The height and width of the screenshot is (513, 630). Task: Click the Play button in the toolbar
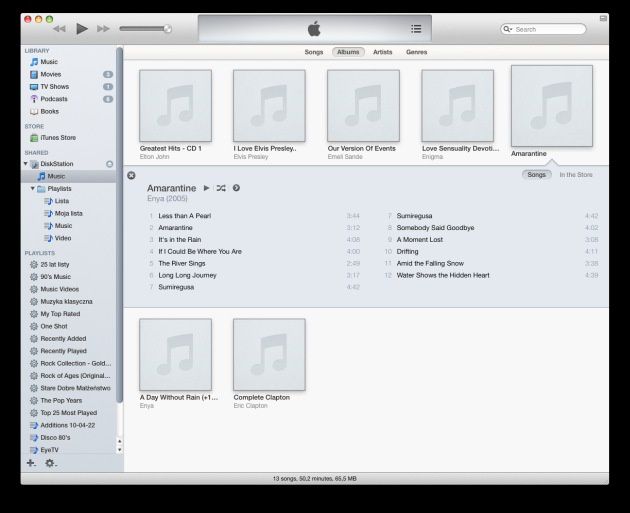(82, 29)
